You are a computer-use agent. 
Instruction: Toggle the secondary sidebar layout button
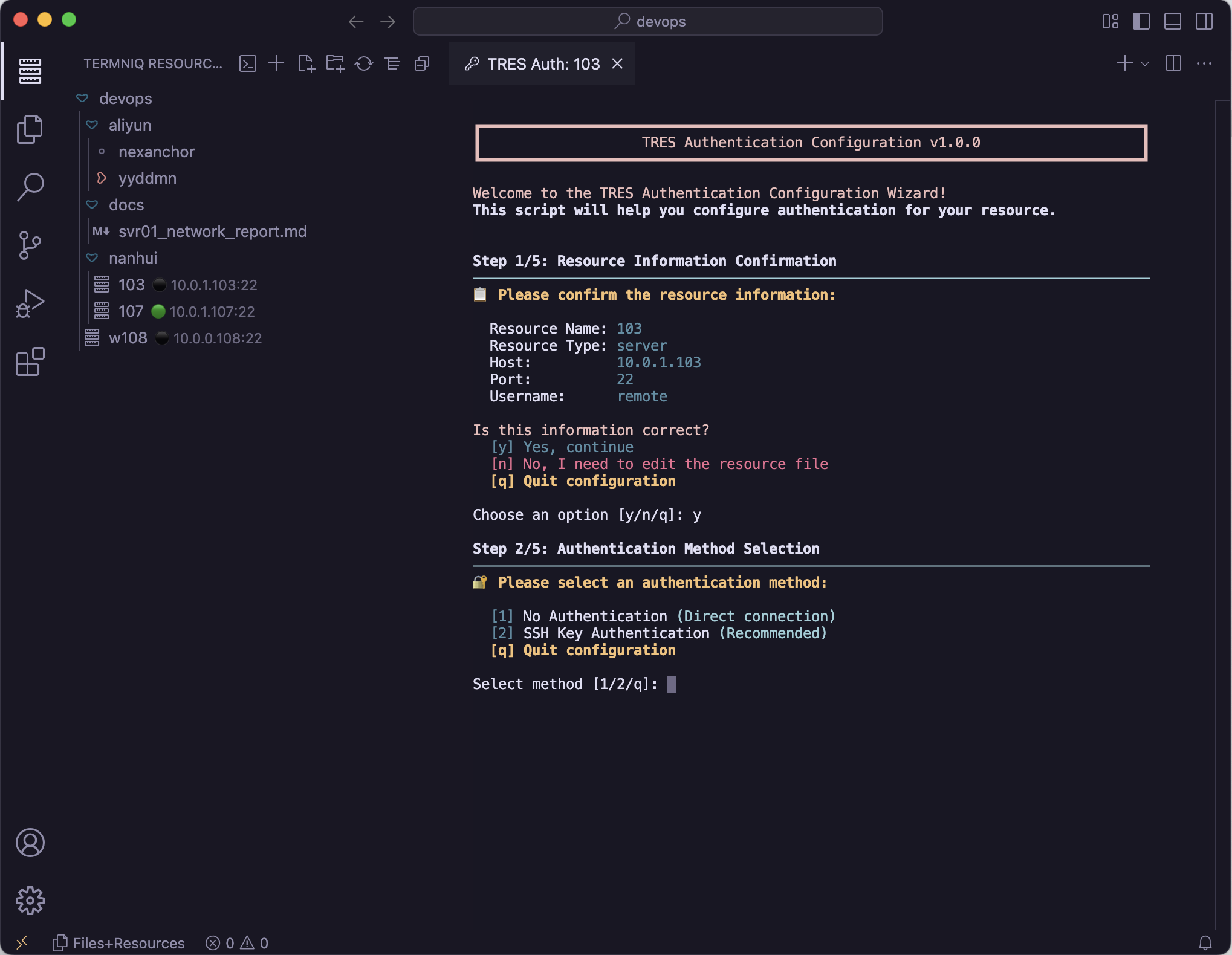[x=1204, y=21]
